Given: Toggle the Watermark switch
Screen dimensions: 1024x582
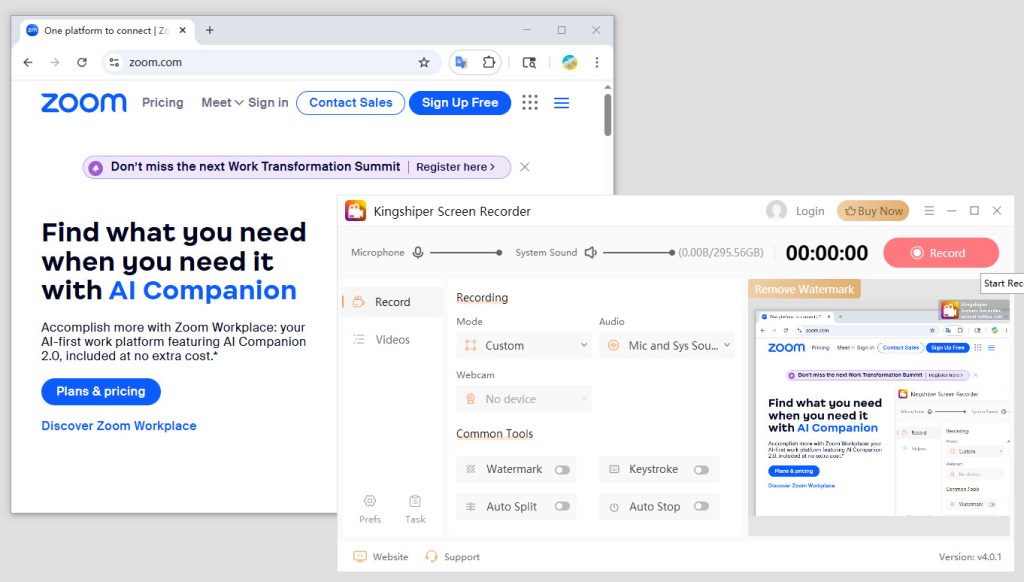Looking at the screenshot, I should coord(562,470).
